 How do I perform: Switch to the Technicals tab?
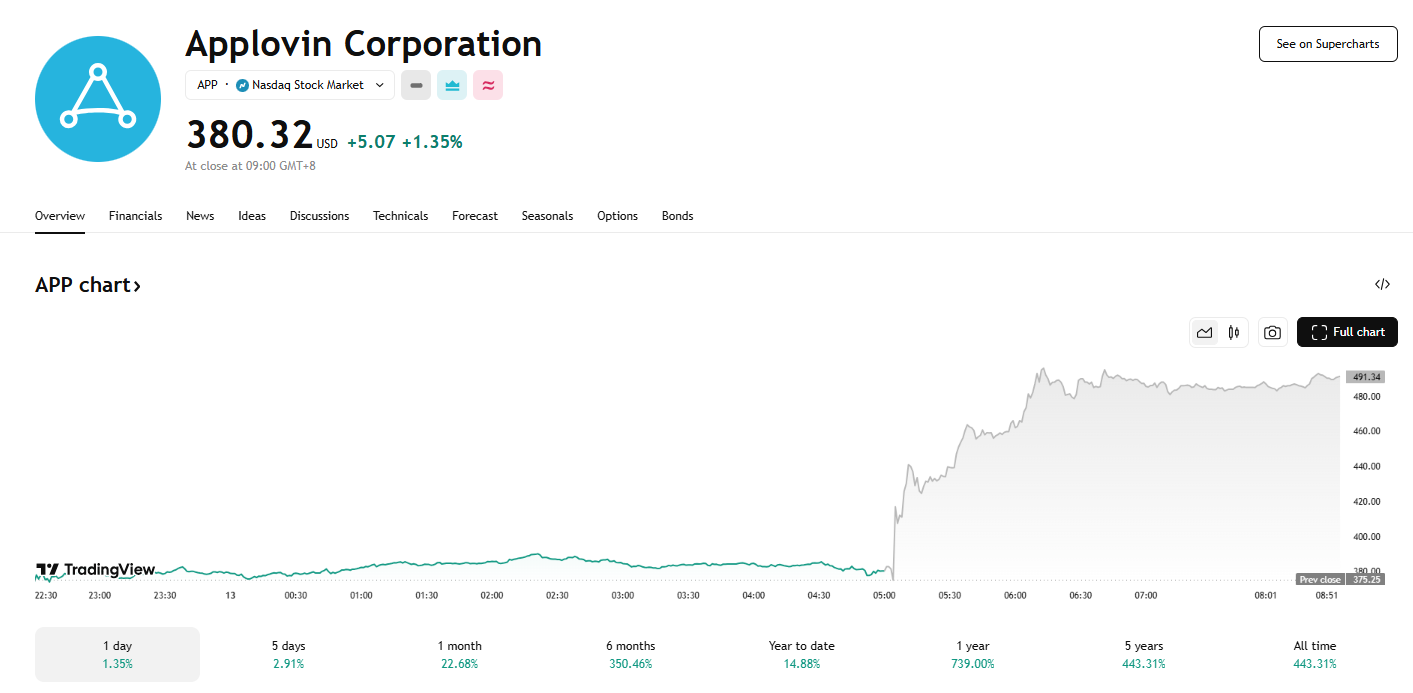(x=400, y=216)
